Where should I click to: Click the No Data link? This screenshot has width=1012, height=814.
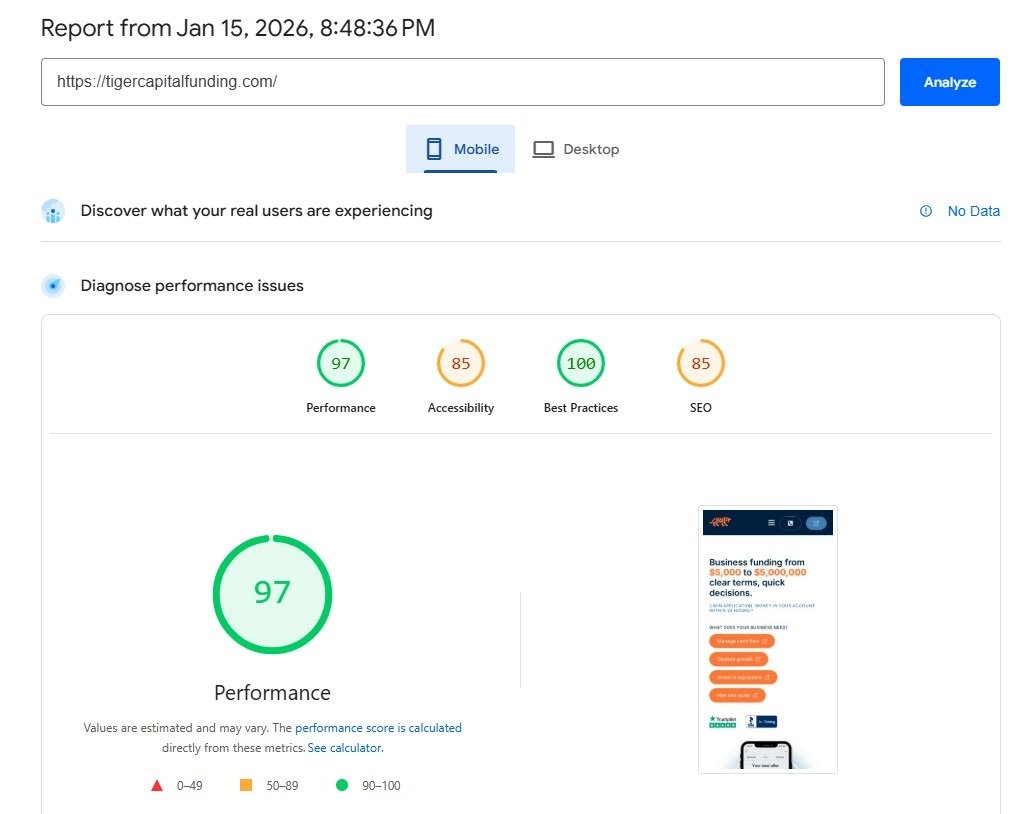973,211
